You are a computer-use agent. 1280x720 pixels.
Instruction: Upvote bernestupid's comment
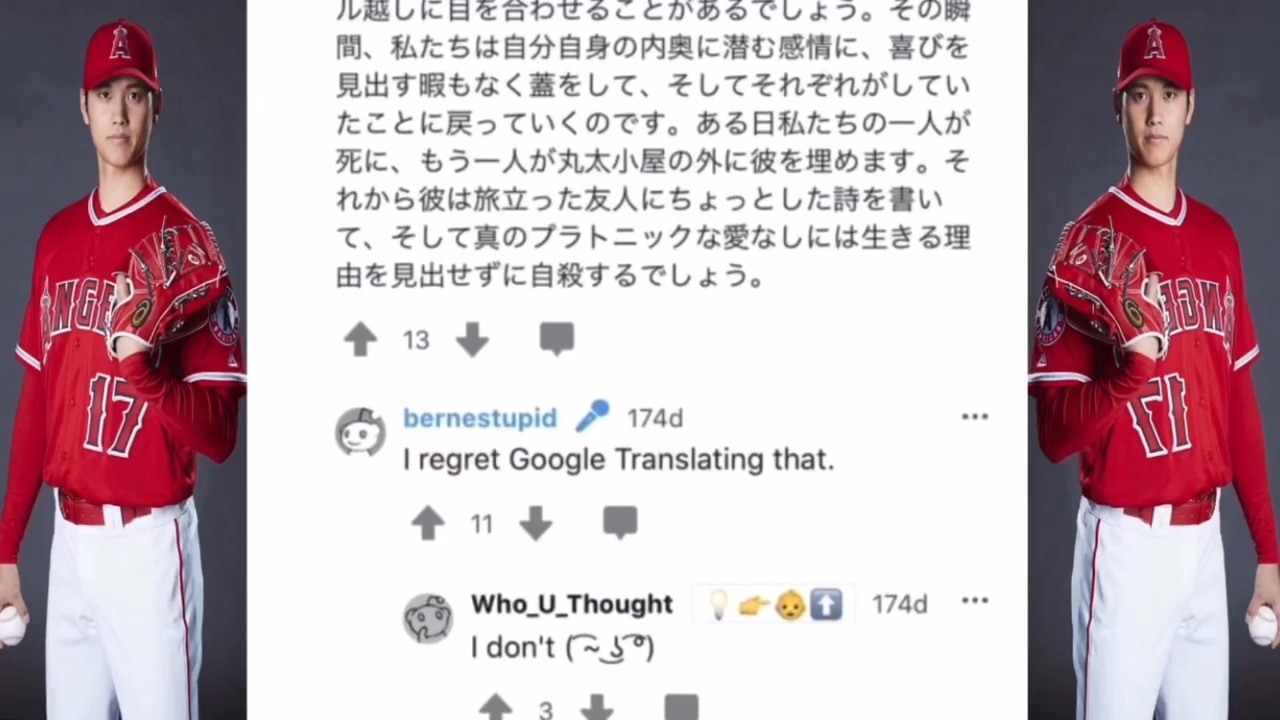click(x=428, y=523)
